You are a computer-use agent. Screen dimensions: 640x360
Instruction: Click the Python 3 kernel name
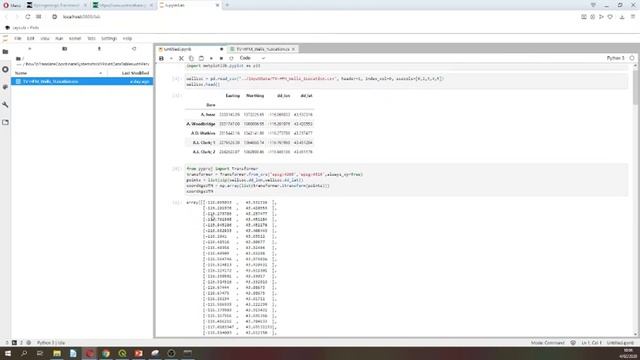[615, 58]
